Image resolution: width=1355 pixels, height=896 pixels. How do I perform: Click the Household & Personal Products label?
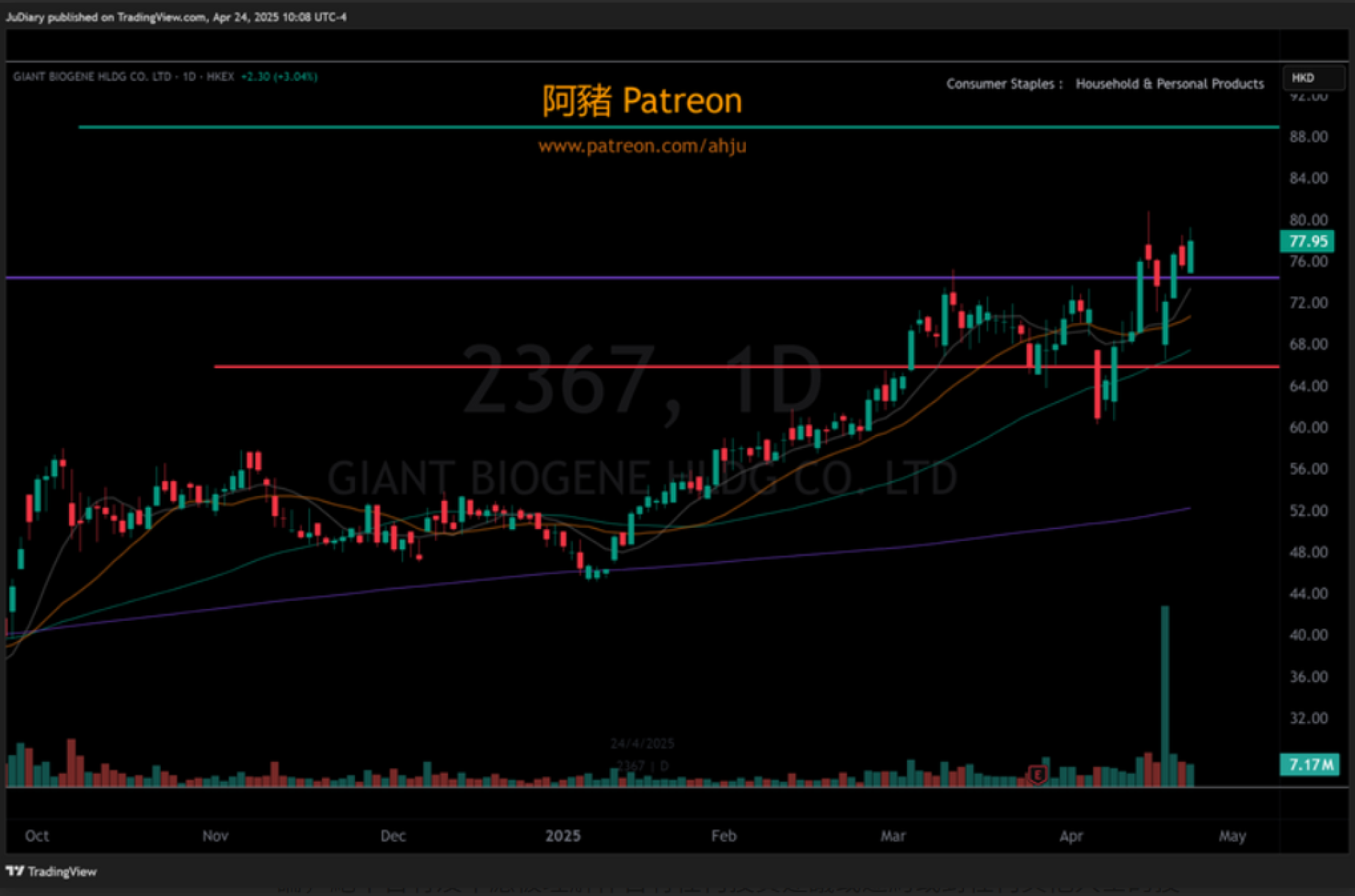tap(1169, 84)
